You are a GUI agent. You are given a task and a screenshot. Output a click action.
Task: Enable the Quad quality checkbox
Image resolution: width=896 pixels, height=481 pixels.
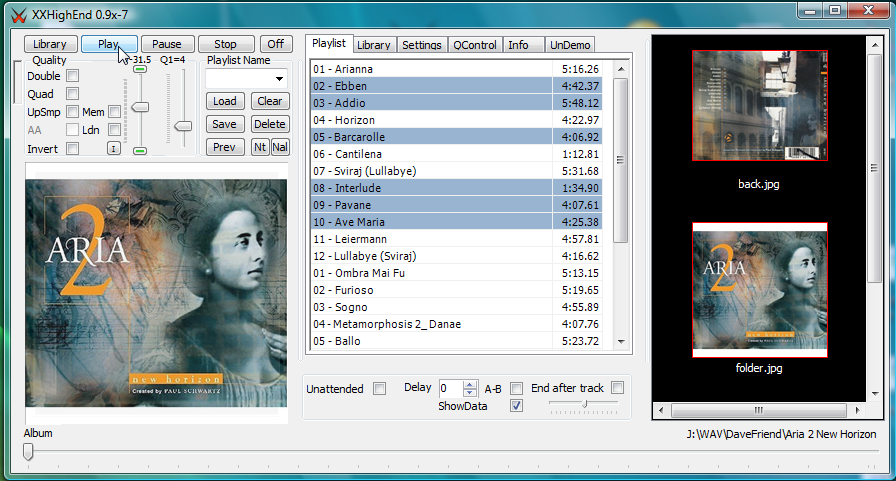[x=73, y=93]
